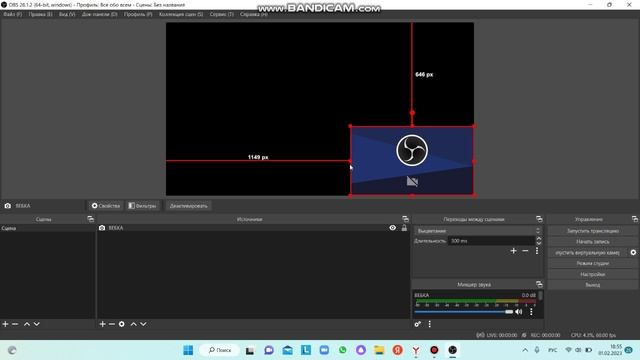
Task: Click the ВЕБКА audio level meter
Action: click(x=475, y=302)
